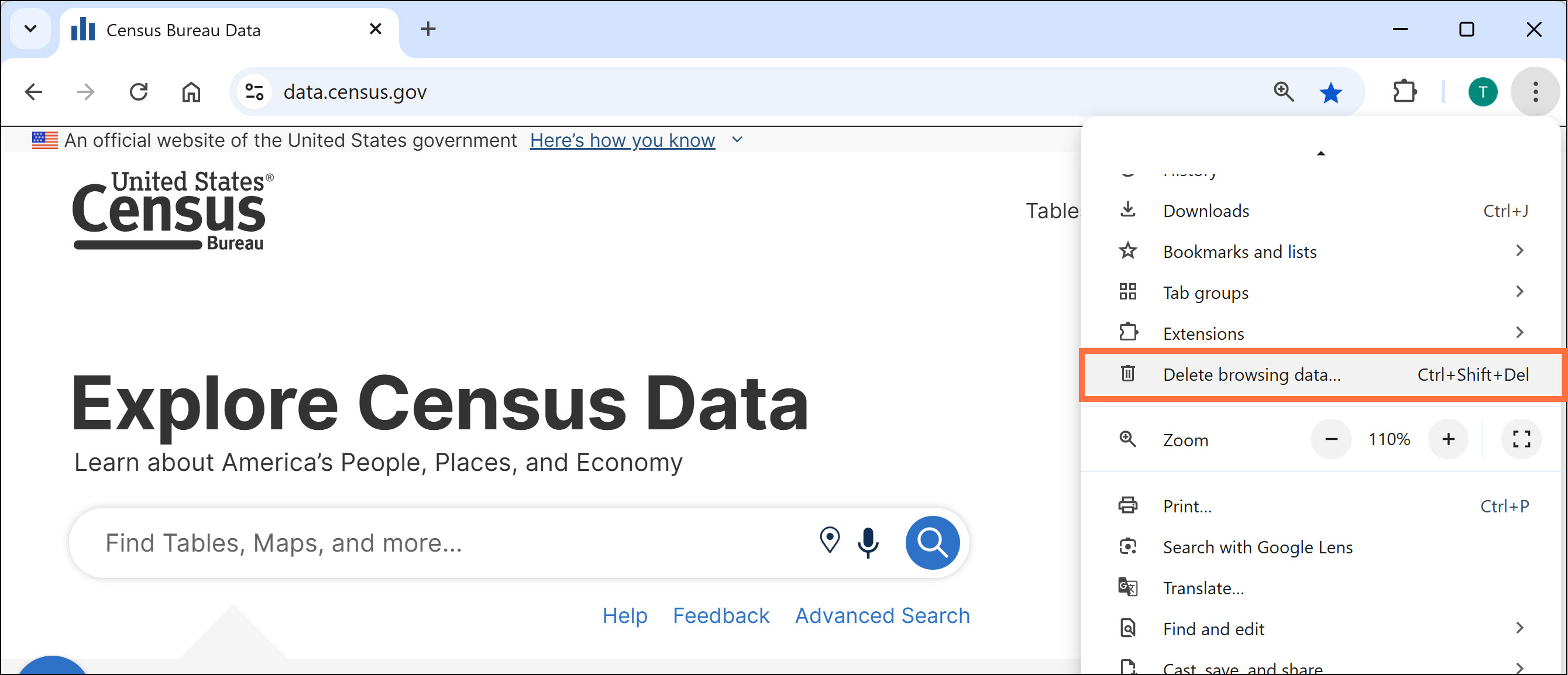Image resolution: width=1568 pixels, height=675 pixels.
Task: Enter fullscreen mode icon
Action: [1521, 439]
